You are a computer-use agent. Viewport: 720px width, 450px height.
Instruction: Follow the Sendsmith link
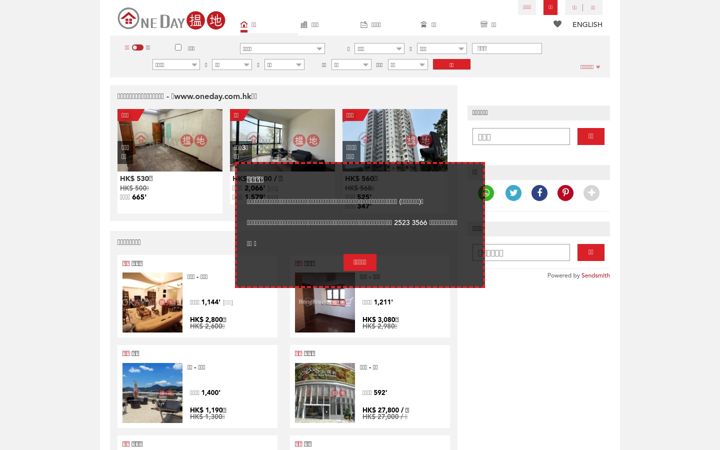pyautogui.click(x=596, y=276)
